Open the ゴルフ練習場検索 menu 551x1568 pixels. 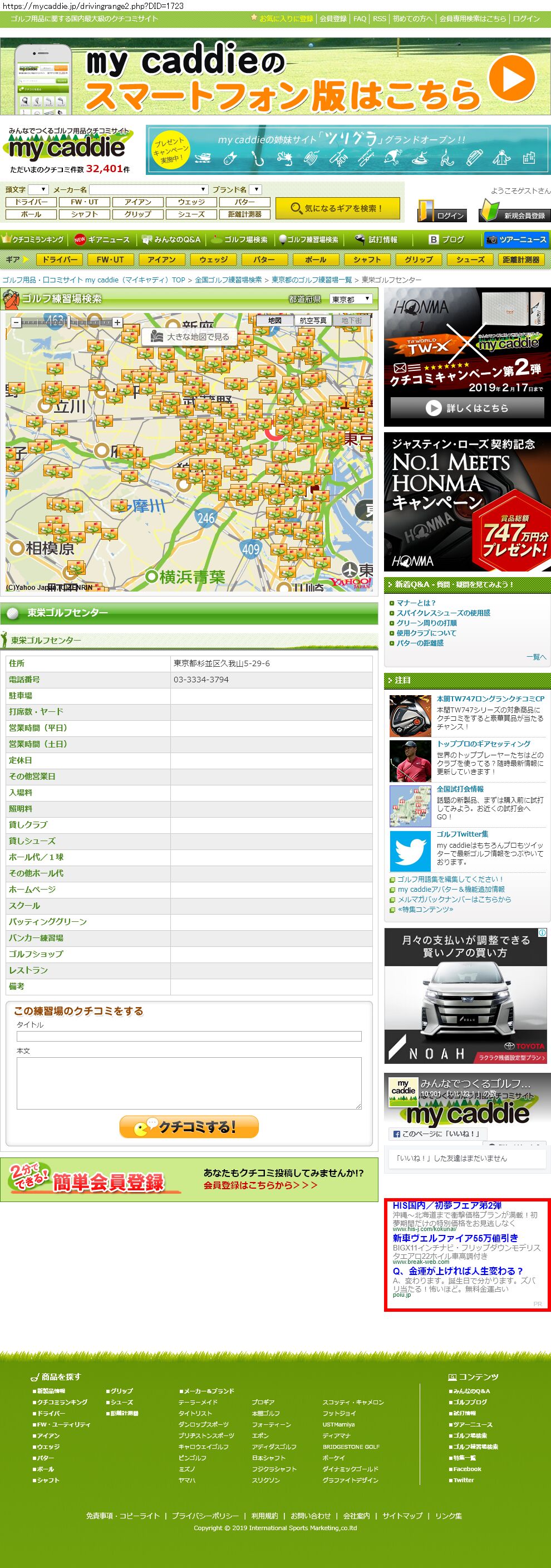(x=308, y=240)
